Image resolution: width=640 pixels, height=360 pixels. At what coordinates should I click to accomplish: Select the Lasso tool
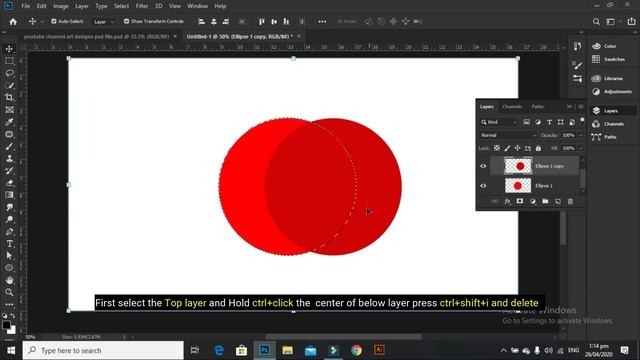tap(9, 73)
